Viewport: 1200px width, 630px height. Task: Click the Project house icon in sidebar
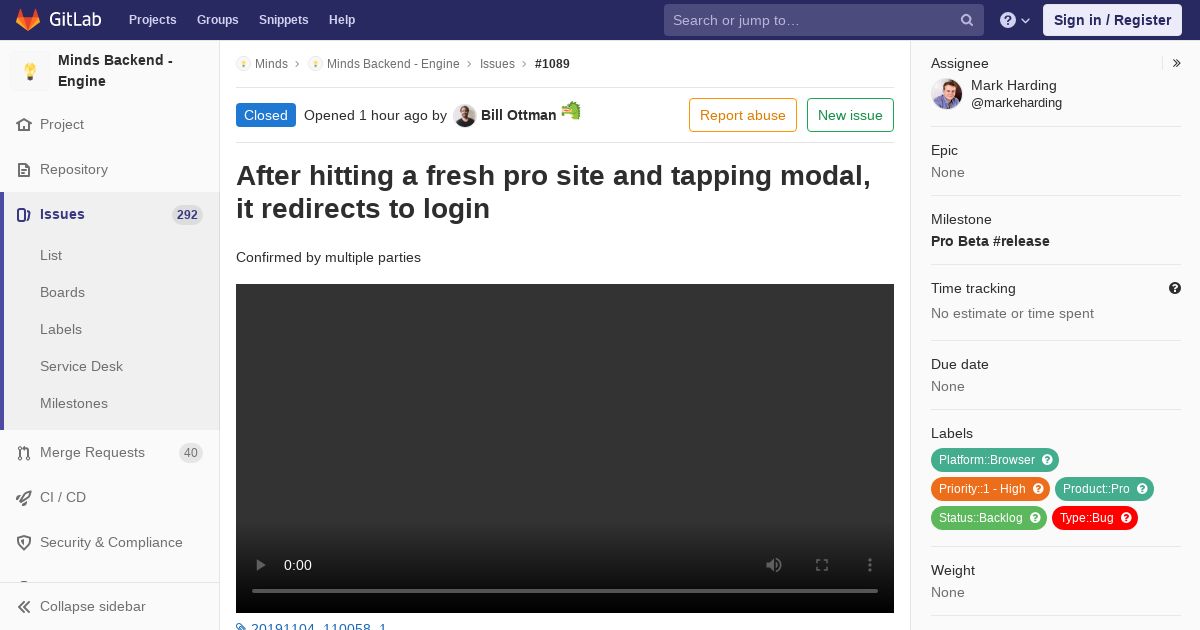(x=24, y=125)
